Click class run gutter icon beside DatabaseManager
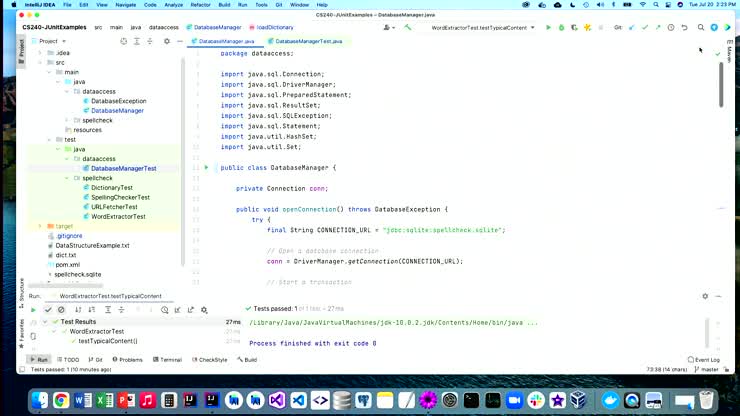740x416 pixels. pos(206,168)
